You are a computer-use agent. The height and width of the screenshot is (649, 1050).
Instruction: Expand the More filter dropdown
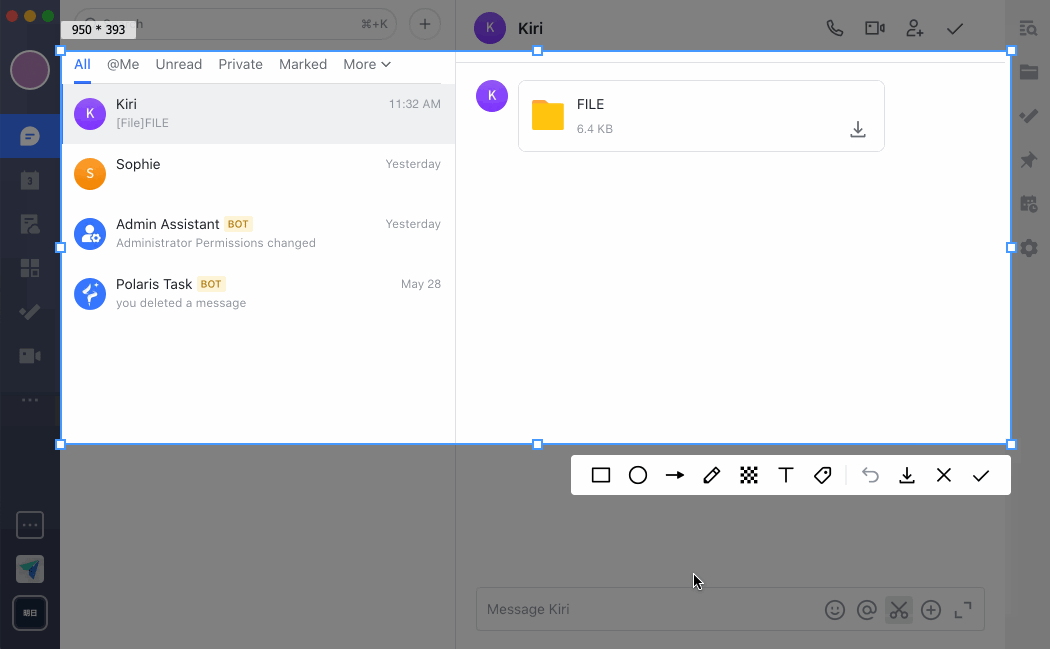click(366, 64)
